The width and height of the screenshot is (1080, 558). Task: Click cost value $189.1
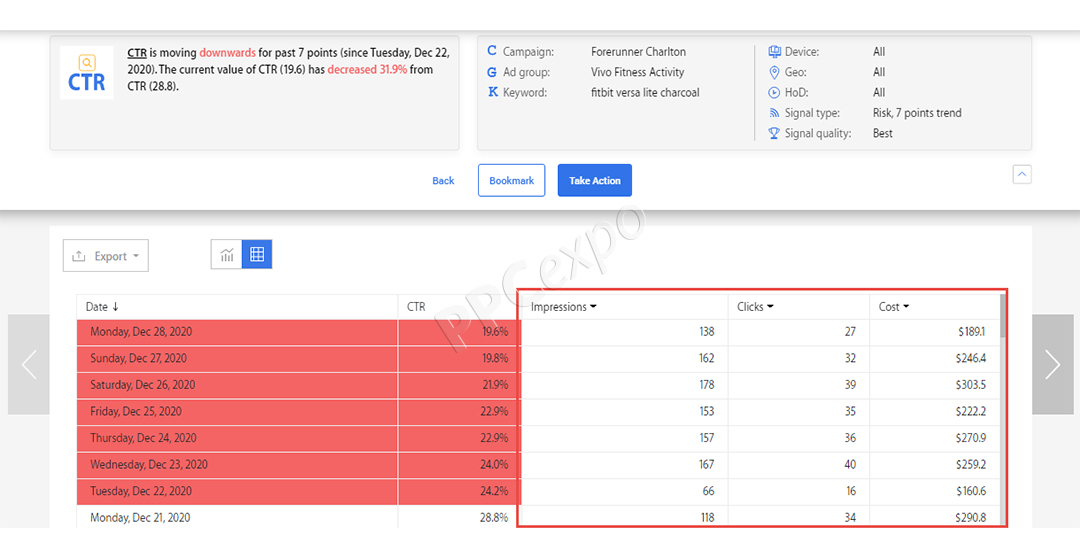point(972,332)
